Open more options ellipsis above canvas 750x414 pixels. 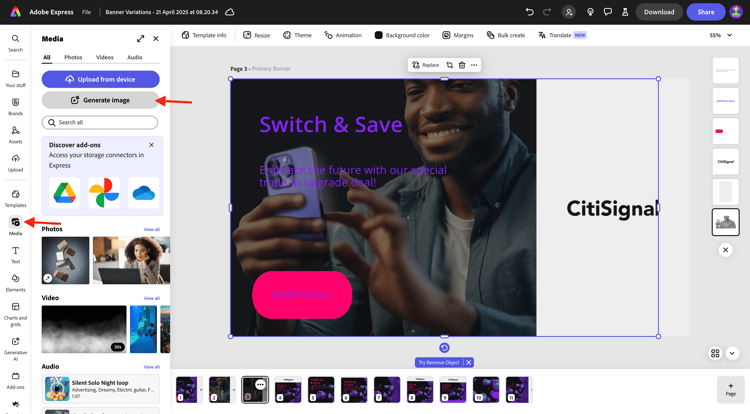[474, 65]
